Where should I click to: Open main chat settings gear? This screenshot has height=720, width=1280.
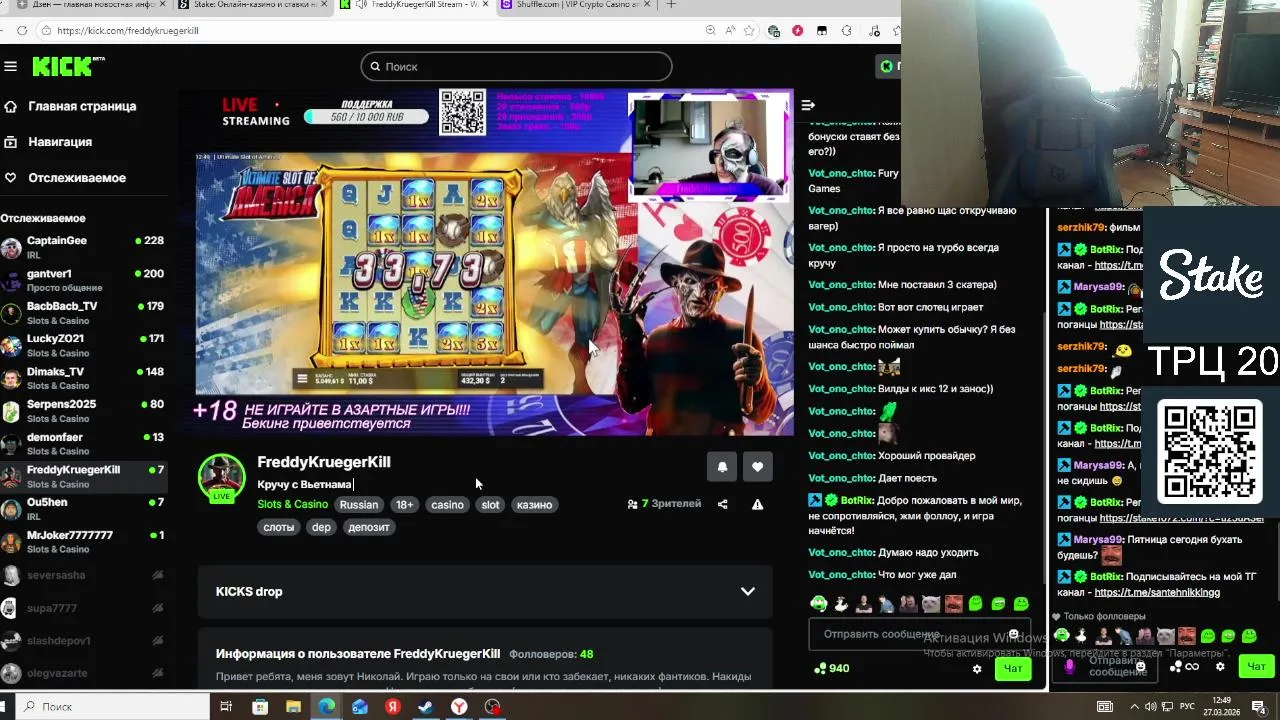point(977,669)
